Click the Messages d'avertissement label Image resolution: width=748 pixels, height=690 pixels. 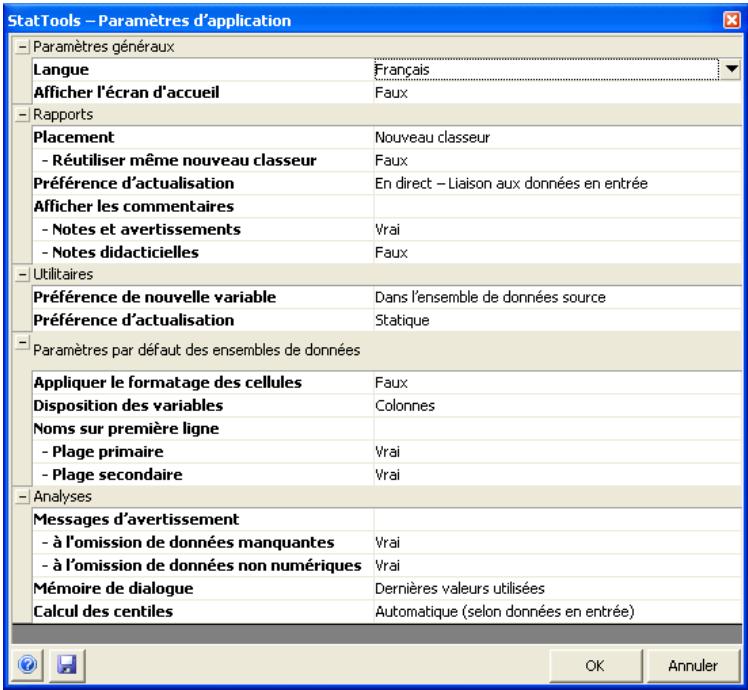point(136,519)
